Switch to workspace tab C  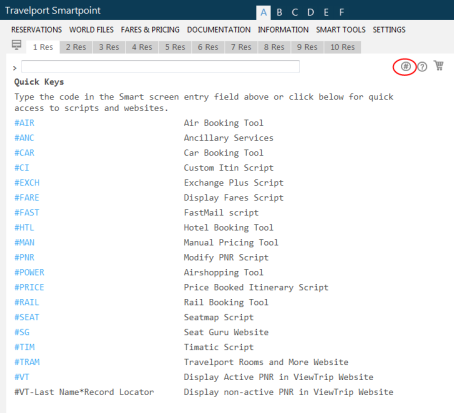click(295, 13)
